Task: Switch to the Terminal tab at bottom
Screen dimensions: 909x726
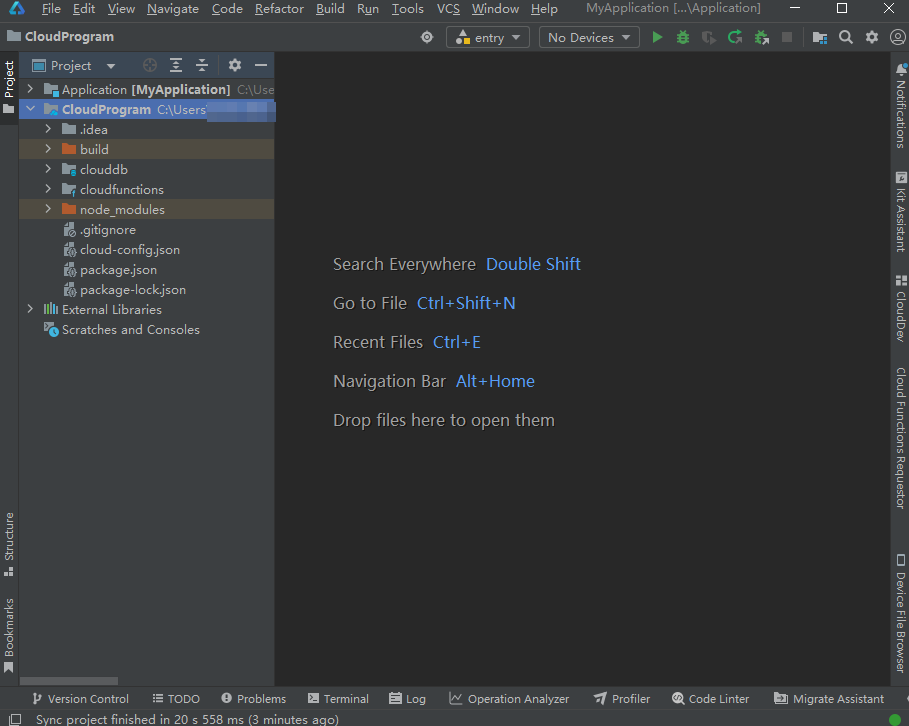Action: tap(339, 699)
